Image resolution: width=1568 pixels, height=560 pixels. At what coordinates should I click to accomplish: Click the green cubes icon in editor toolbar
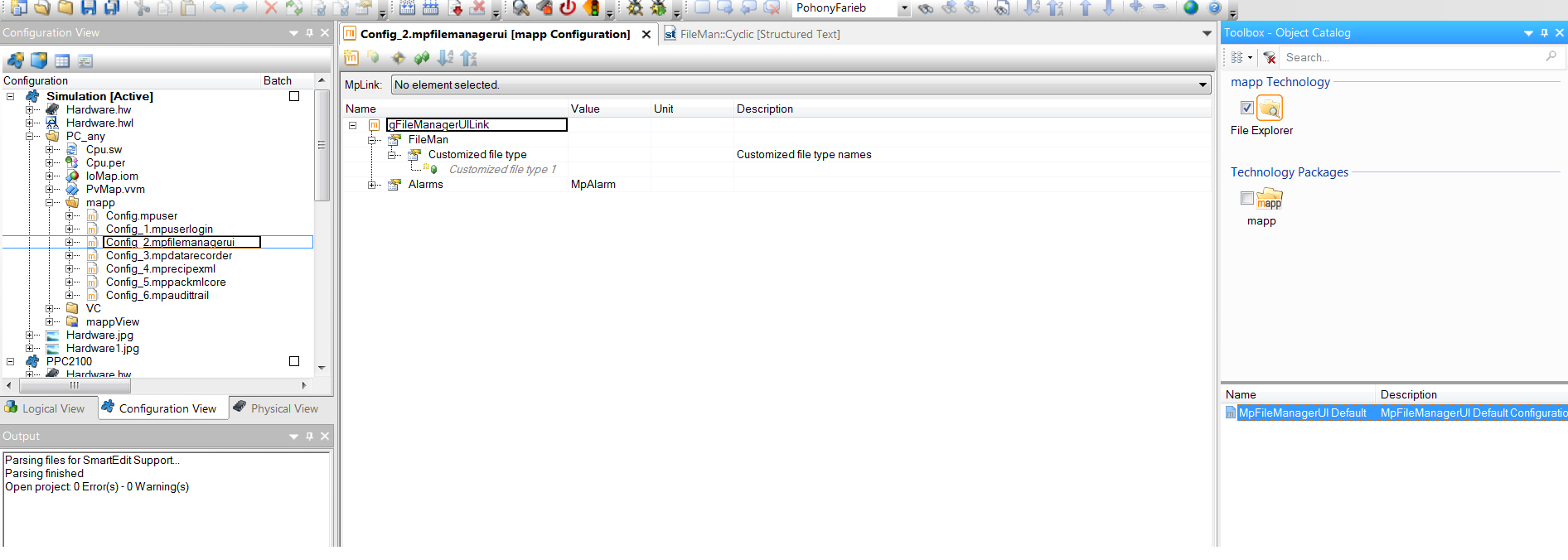click(422, 57)
